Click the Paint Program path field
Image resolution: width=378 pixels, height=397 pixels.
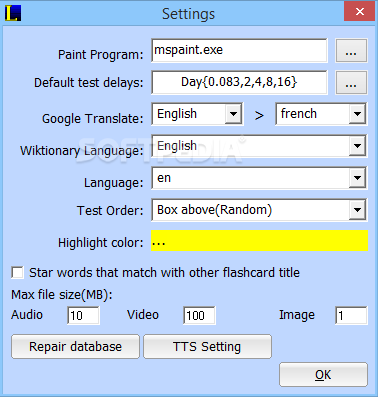tap(239, 50)
